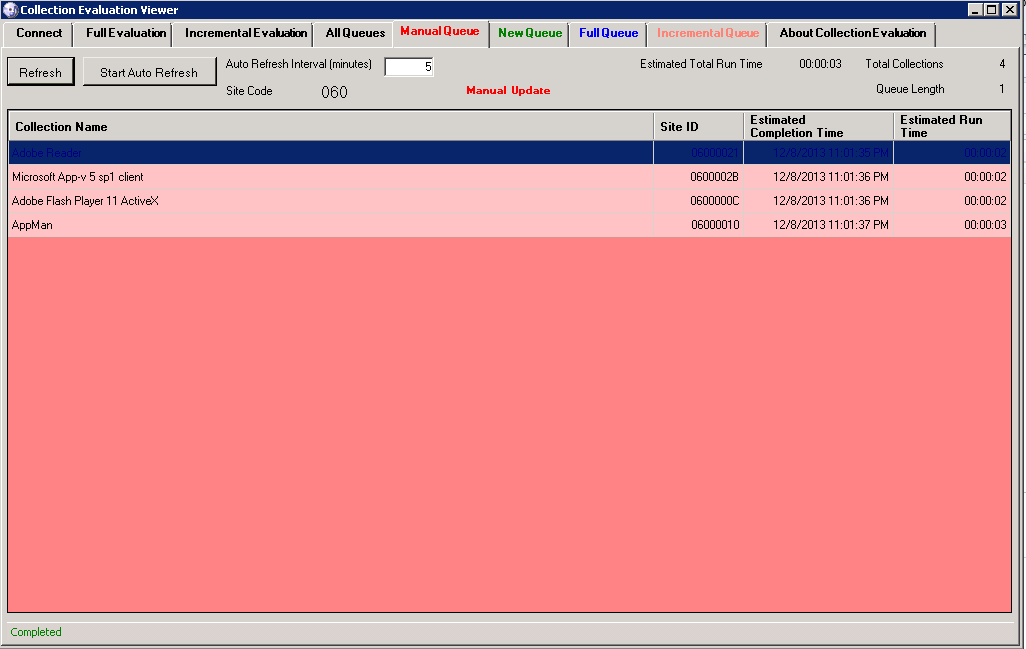Open the Incremental Evaluation tab
The image size is (1026, 649).
pyautogui.click(x=243, y=32)
